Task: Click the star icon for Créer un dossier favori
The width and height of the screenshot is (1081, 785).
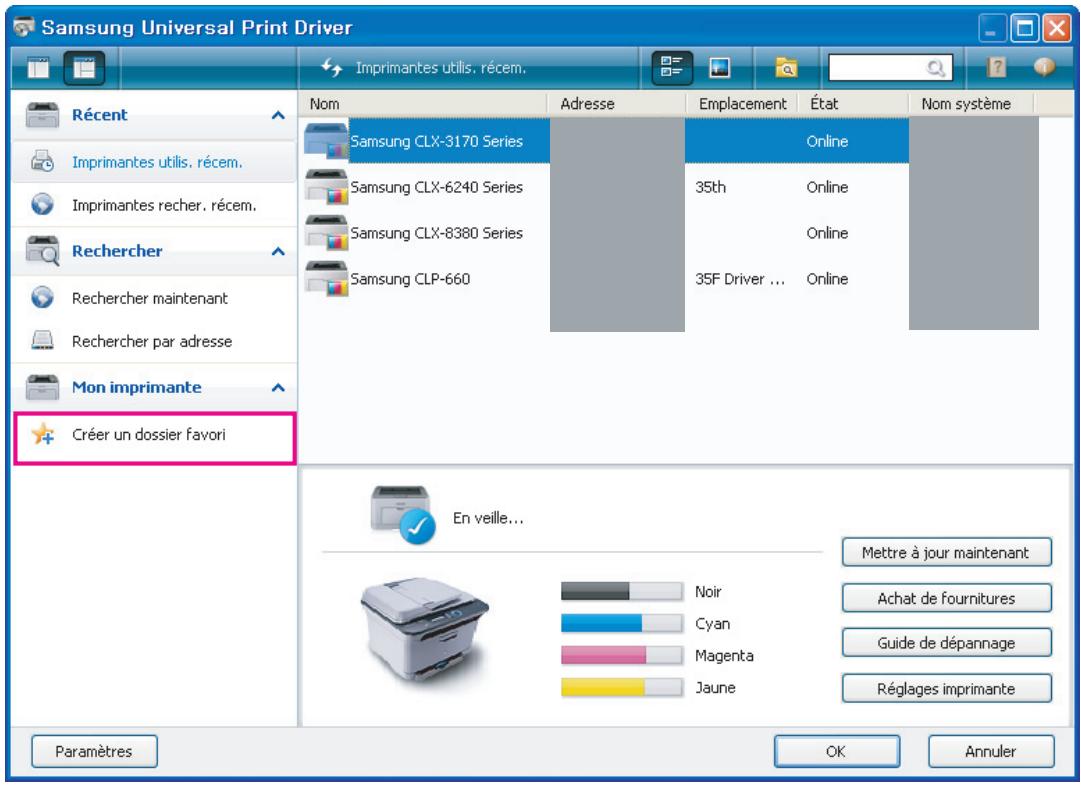Action: pyautogui.click(x=43, y=434)
